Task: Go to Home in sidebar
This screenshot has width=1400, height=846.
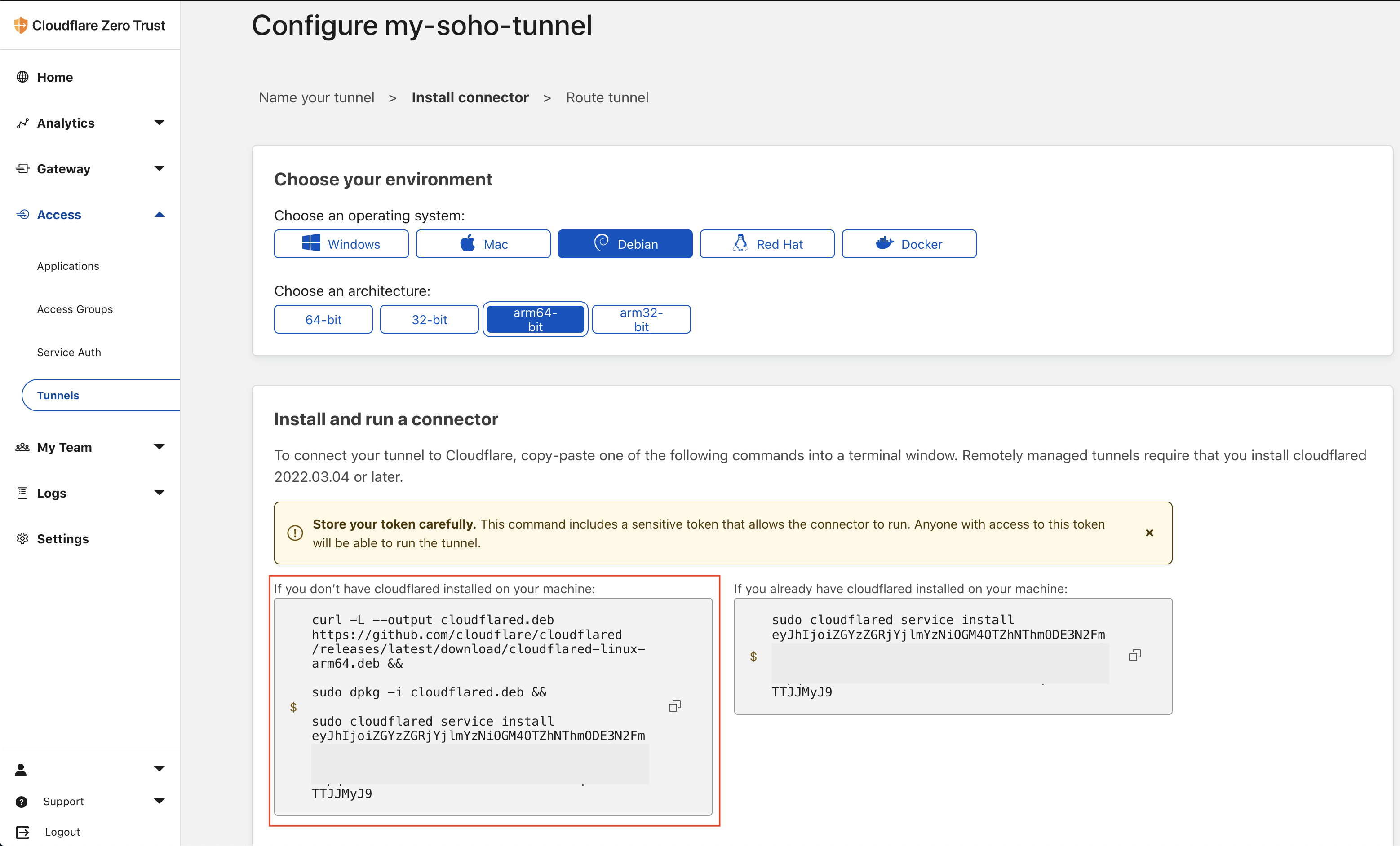Action: 54,77
